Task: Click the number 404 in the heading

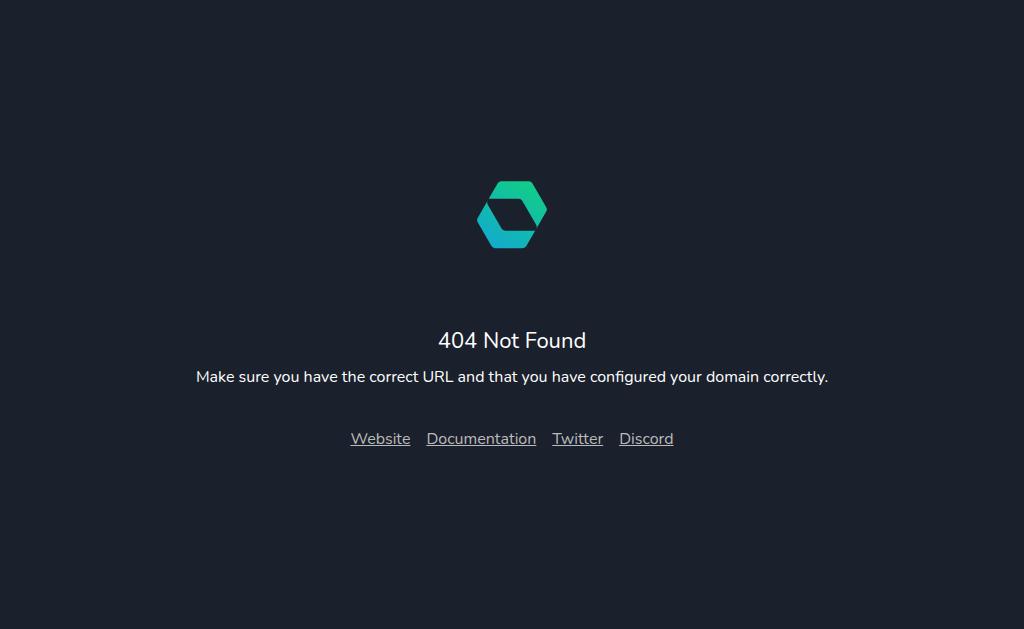Action: click(458, 340)
